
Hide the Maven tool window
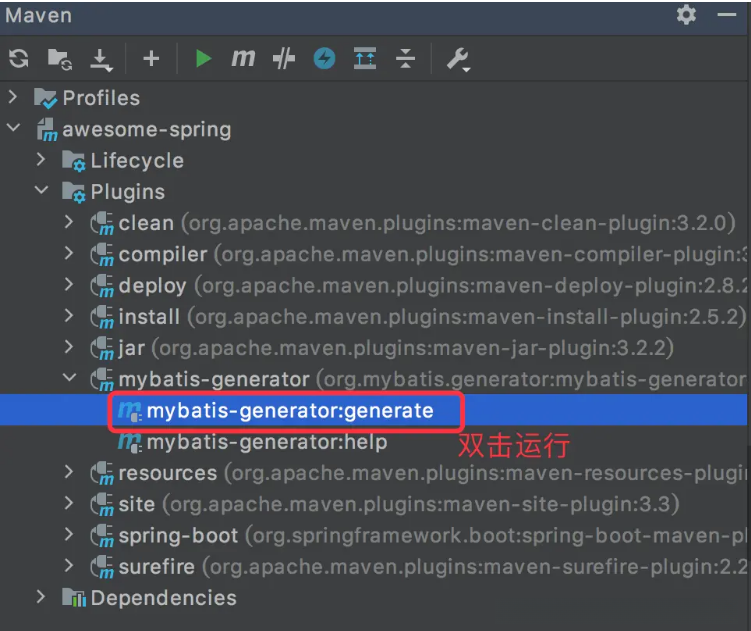[727, 15]
